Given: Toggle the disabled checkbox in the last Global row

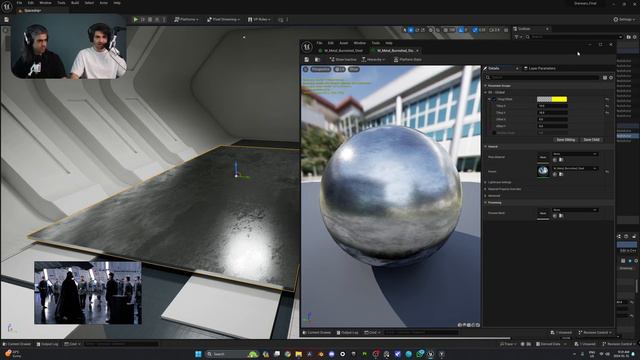Looking at the screenshot, I should point(493,133).
